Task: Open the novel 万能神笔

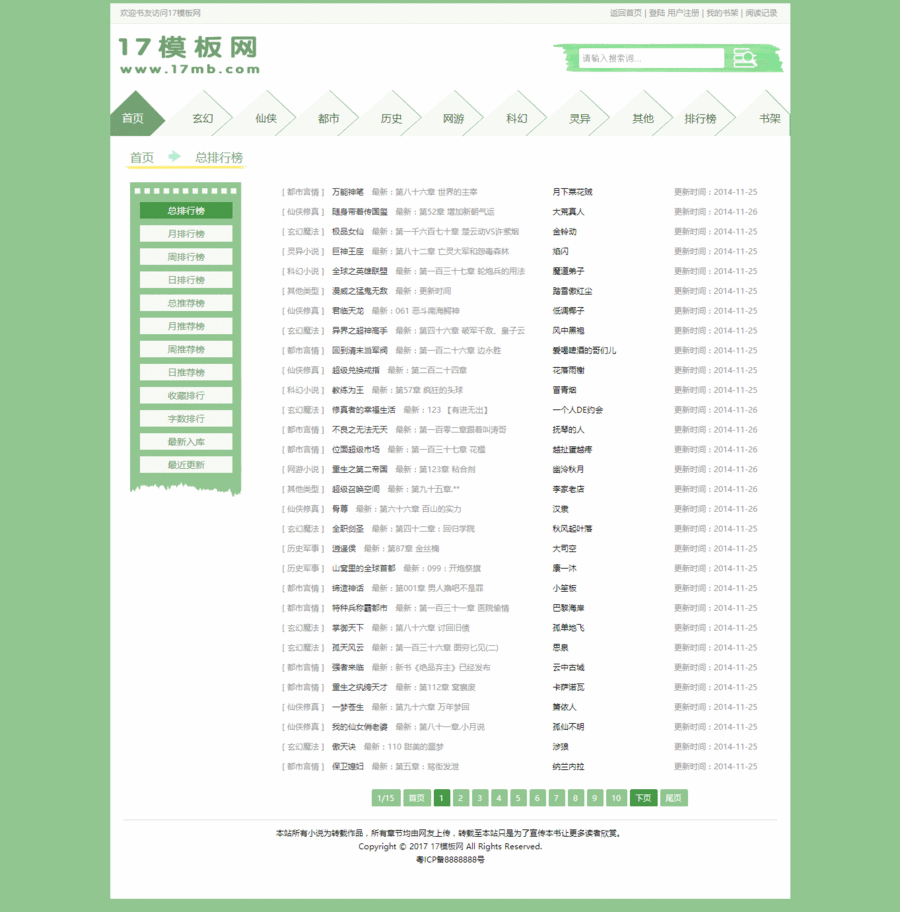Action: click(350, 192)
